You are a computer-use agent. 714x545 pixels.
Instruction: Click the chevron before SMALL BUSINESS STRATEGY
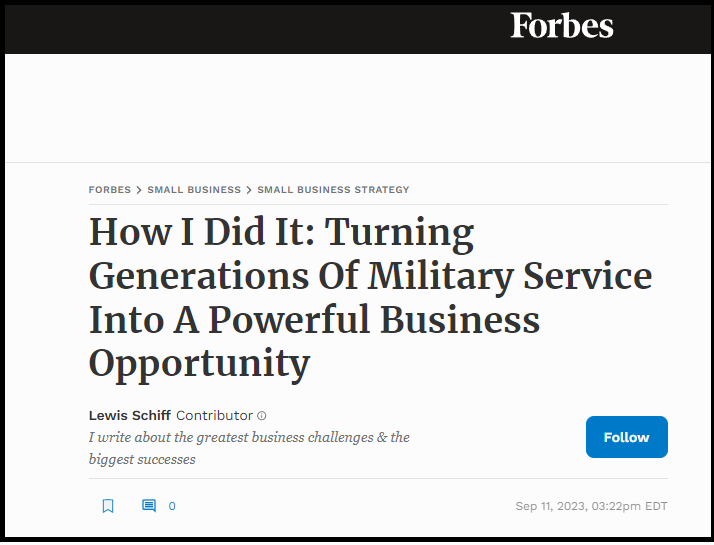click(x=249, y=190)
